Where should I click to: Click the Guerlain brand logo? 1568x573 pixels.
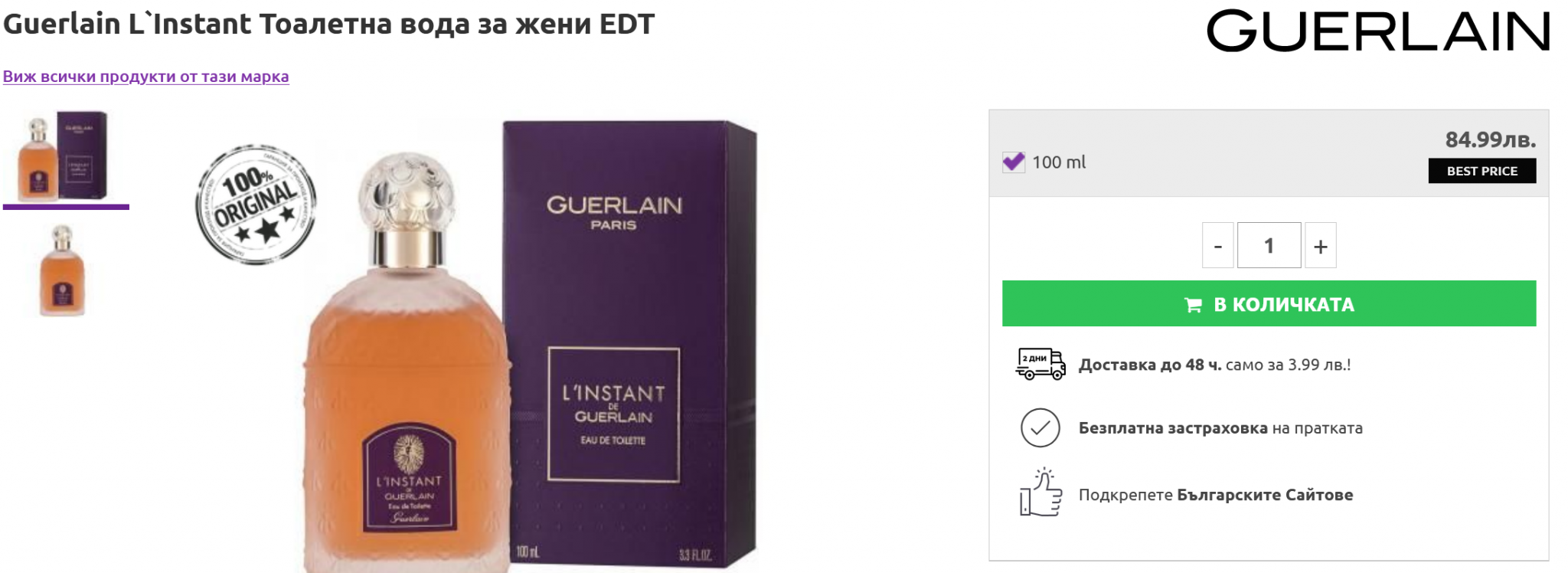pos(1377,31)
